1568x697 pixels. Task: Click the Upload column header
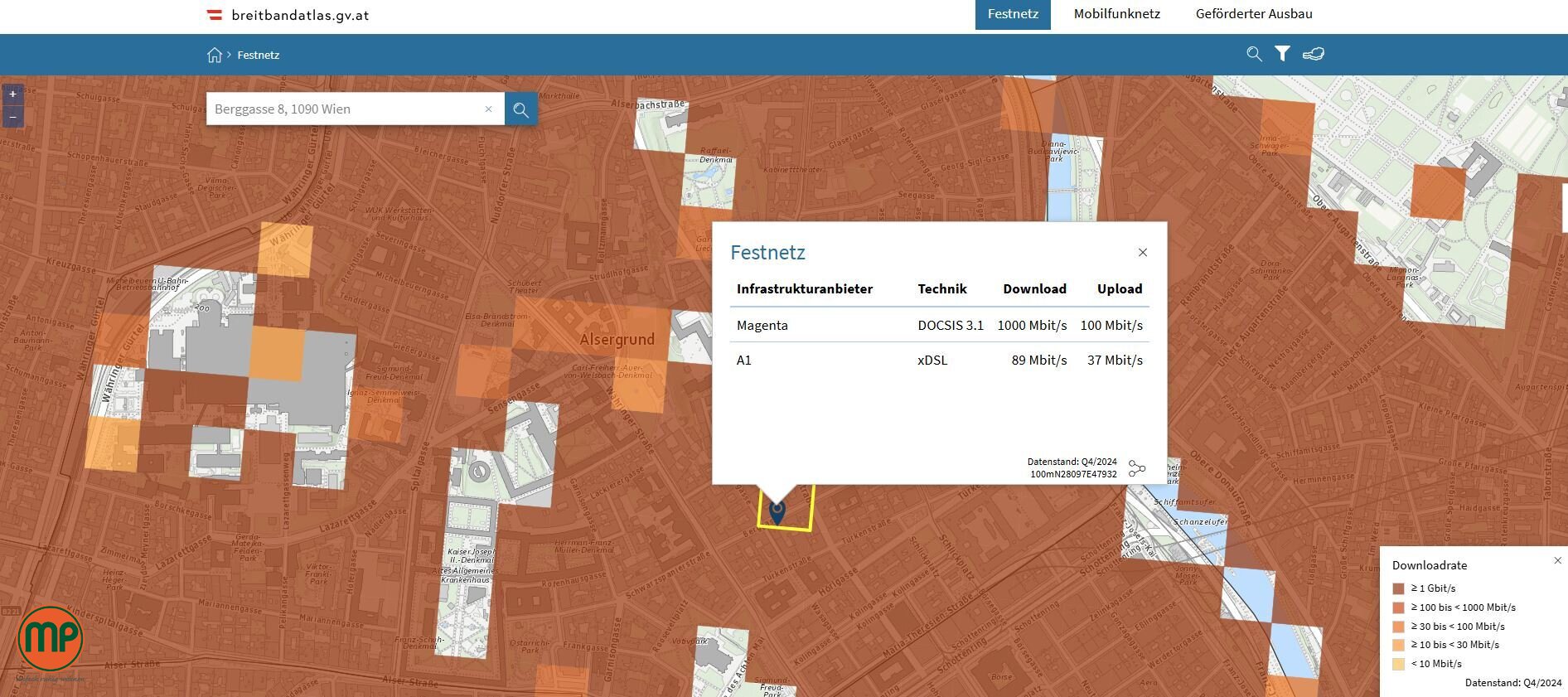pos(1120,288)
